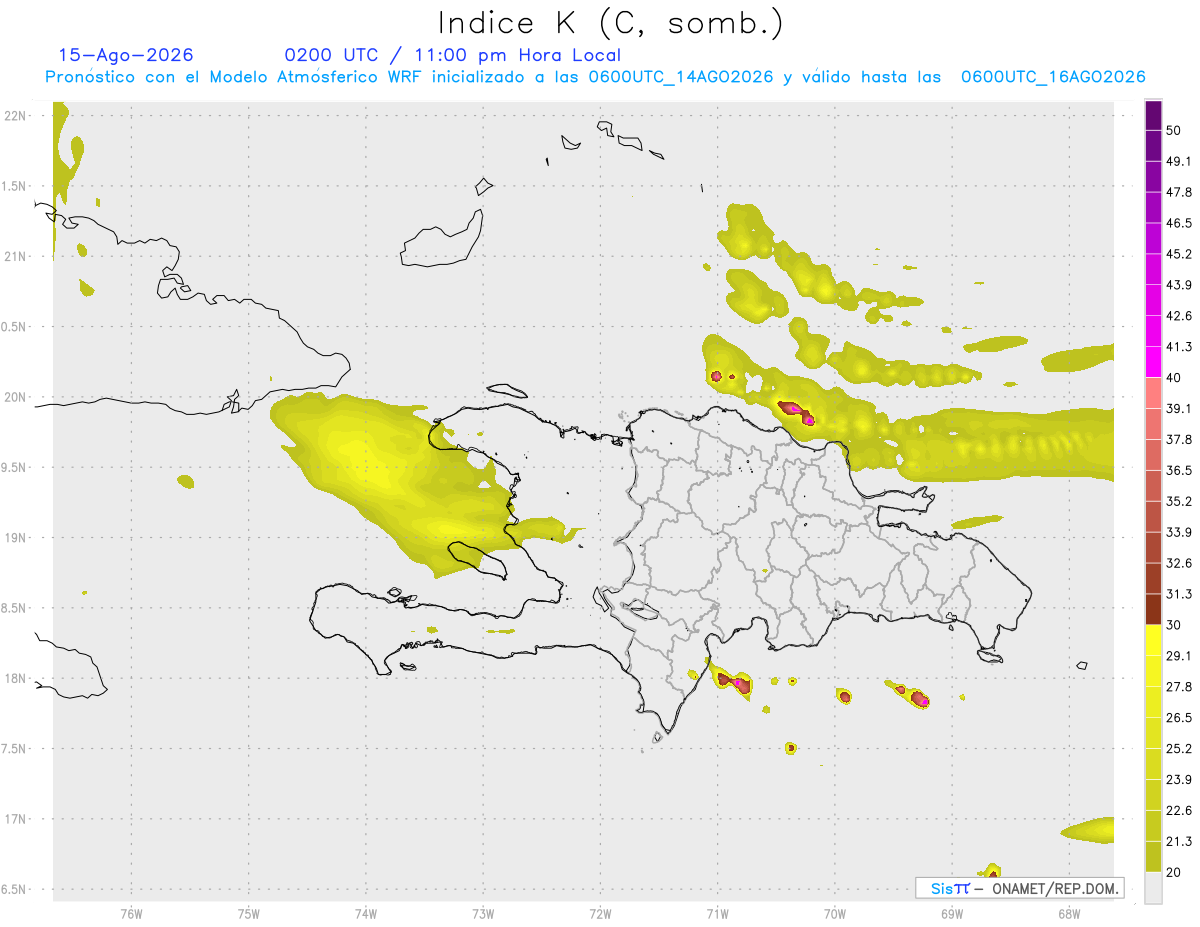
Task: Click the color bar value 21.3
Action: pos(1179,842)
